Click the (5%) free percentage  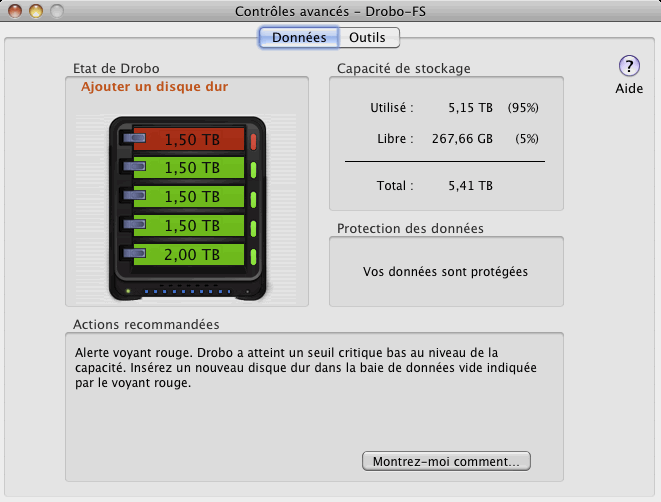527,139
